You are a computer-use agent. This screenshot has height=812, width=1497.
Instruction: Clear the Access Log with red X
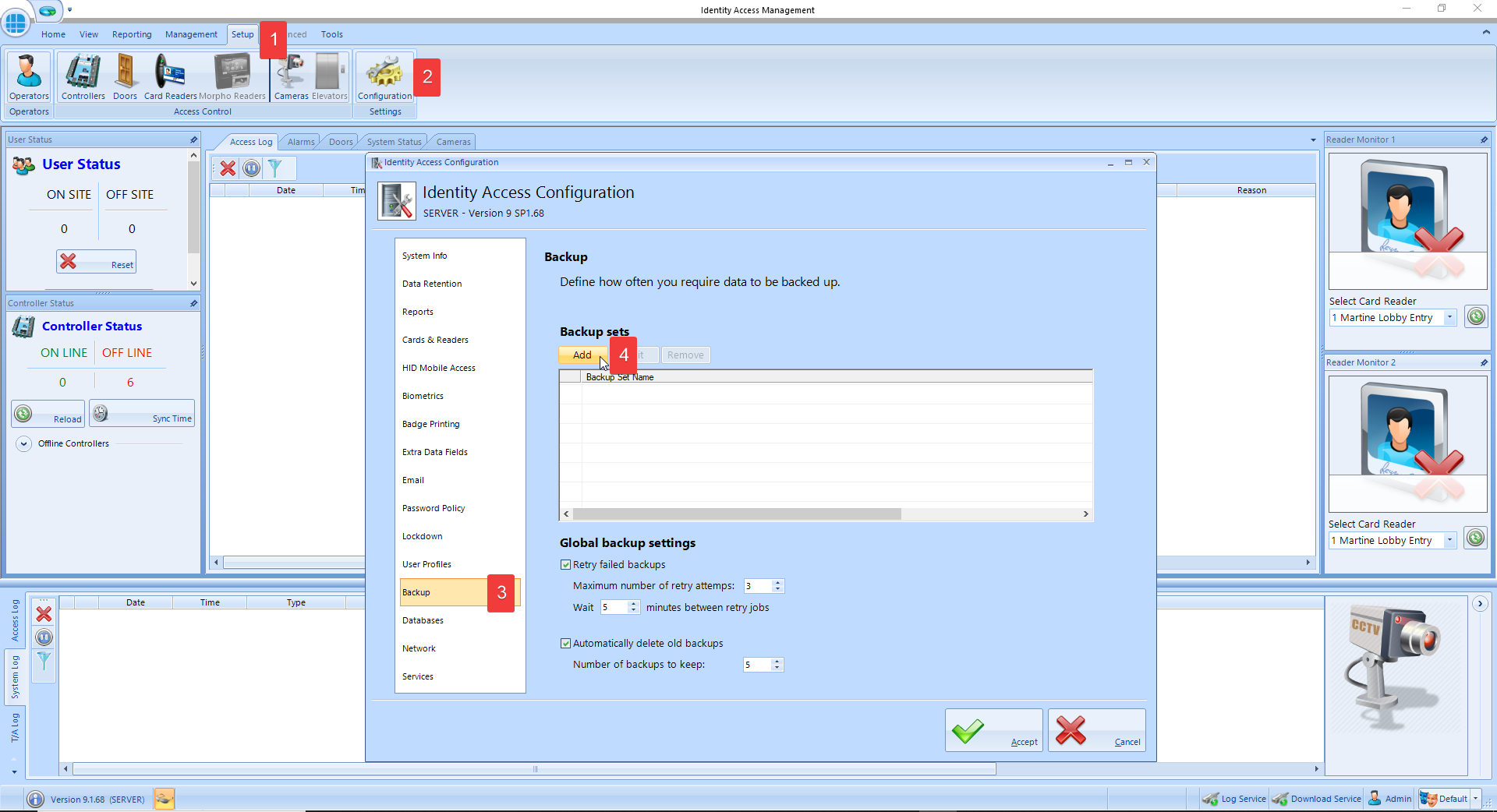tap(228, 168)
